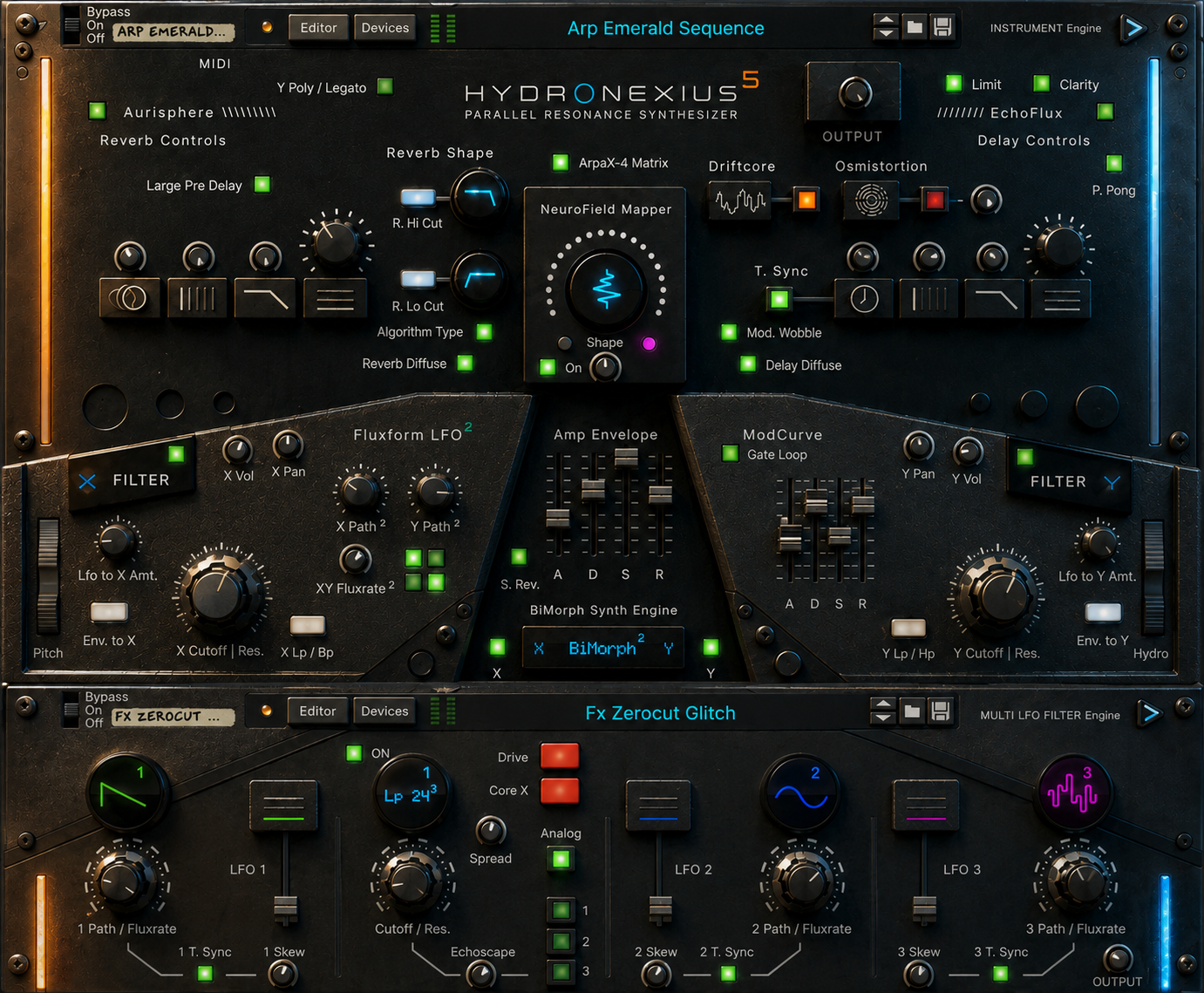Open the Arp Emerald Sequence preset name
This screenshot has height=993, width=1204.
tap(665, 28)
